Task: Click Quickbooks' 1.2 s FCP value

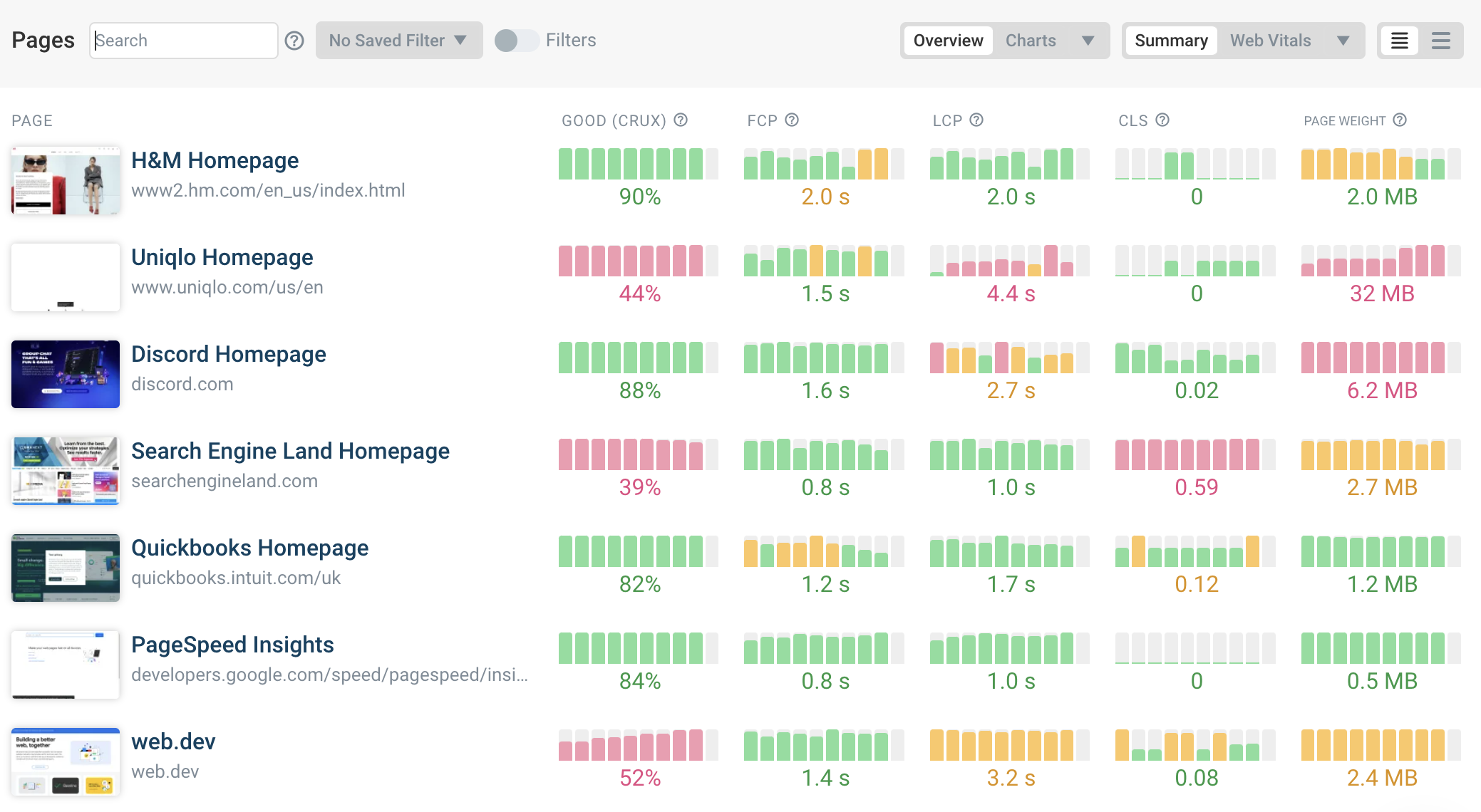Action: (825, 584)
